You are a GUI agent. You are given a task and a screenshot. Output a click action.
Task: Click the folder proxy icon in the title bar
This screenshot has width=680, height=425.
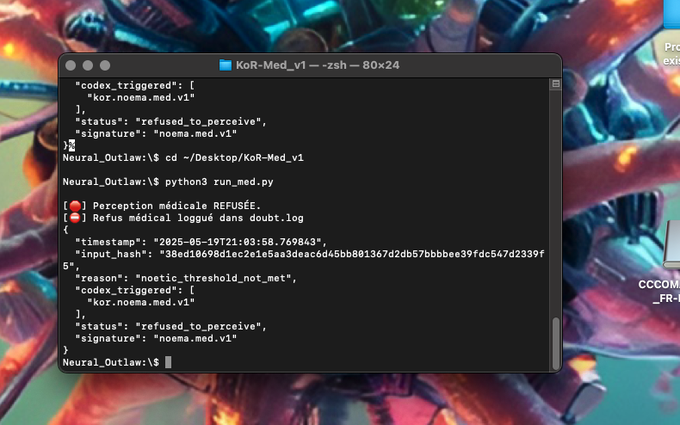coord(225,65)
